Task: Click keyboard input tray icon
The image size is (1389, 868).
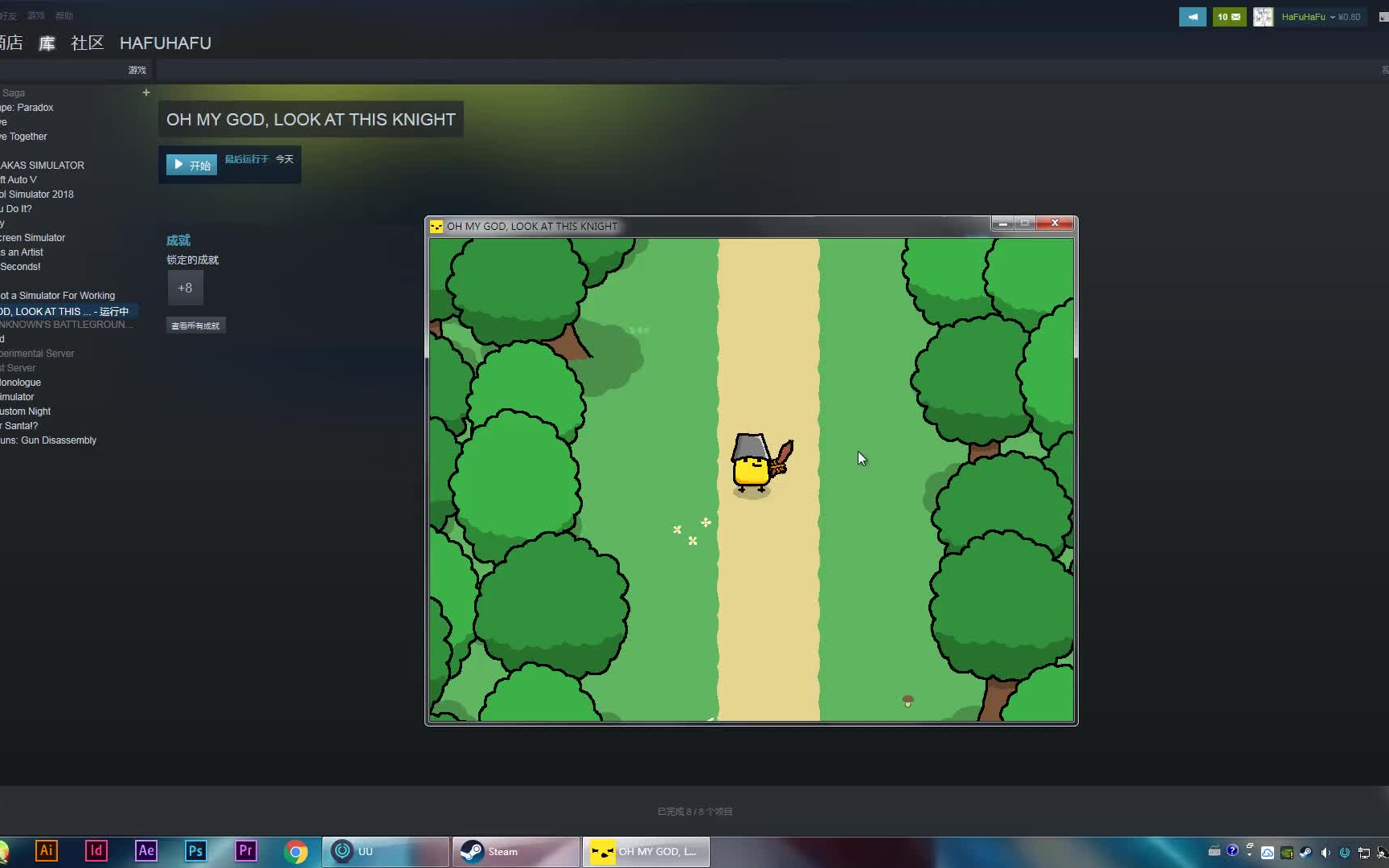Action: pos(1214,852)
